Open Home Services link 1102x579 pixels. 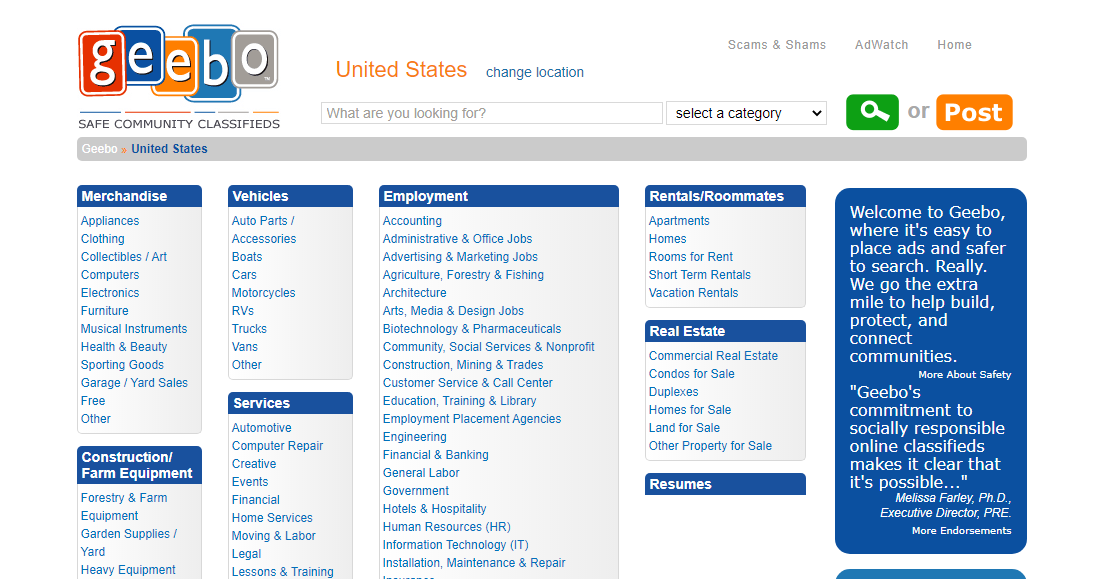[272, 518]
